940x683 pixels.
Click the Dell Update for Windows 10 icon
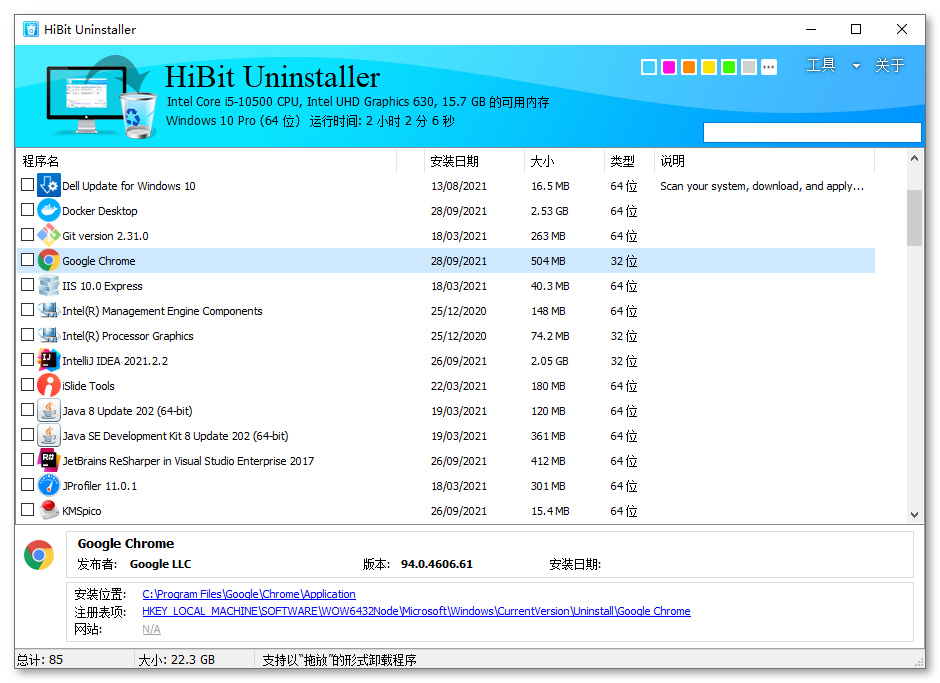[x=49, y=185]
